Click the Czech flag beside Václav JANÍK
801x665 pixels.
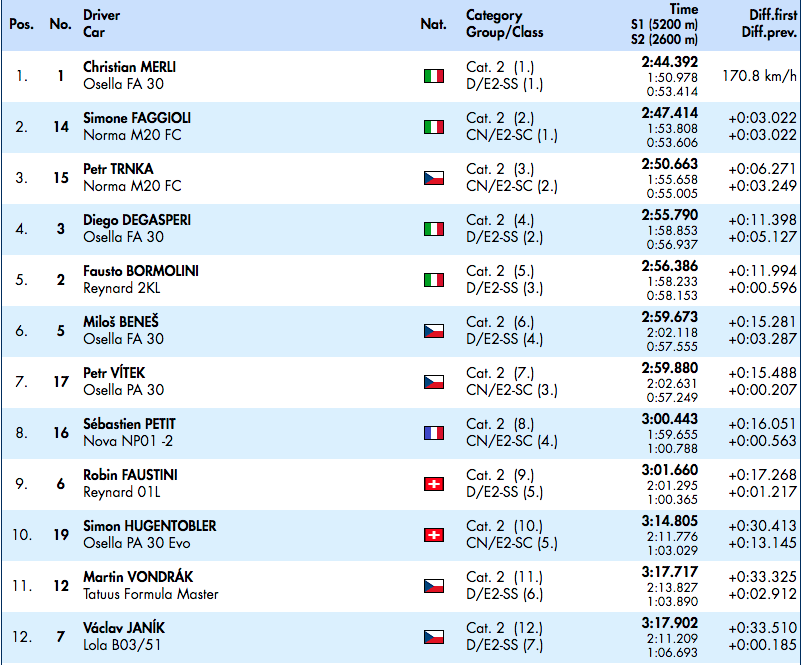tap(434, 637)
